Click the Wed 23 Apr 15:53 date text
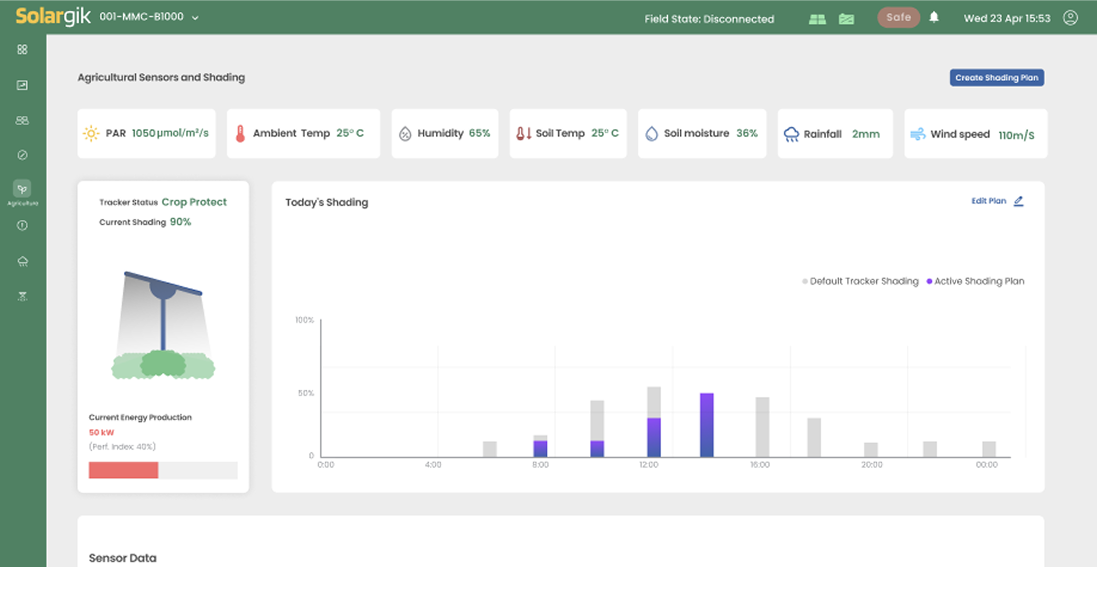 1007,18
